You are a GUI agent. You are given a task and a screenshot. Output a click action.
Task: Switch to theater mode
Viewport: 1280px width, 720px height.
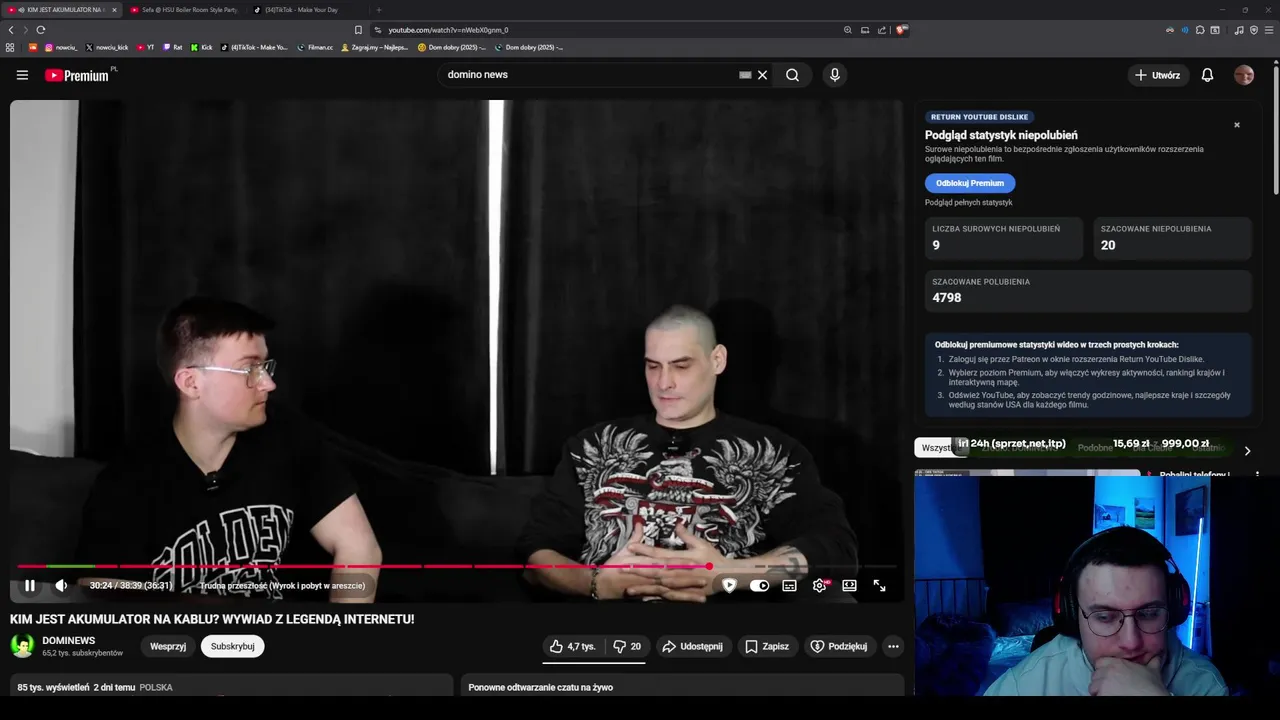(x=849, y=586)
